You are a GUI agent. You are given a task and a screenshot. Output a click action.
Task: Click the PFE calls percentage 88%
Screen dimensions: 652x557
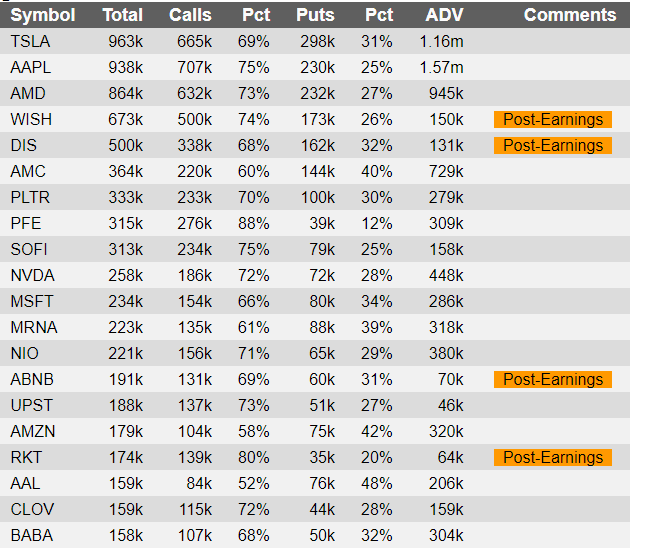pos(254,224)
